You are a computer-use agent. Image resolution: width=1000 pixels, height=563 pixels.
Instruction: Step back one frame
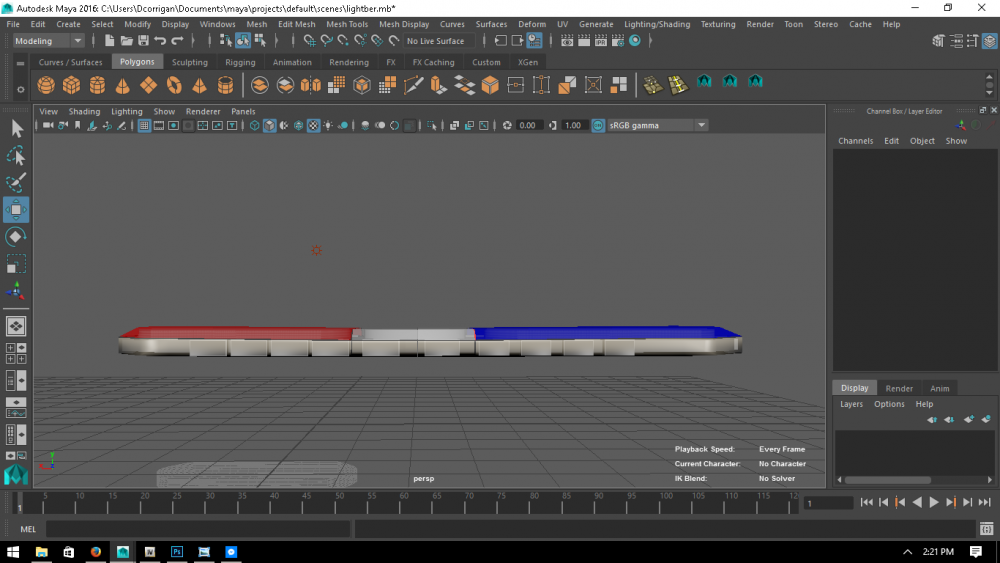point(883,502)
